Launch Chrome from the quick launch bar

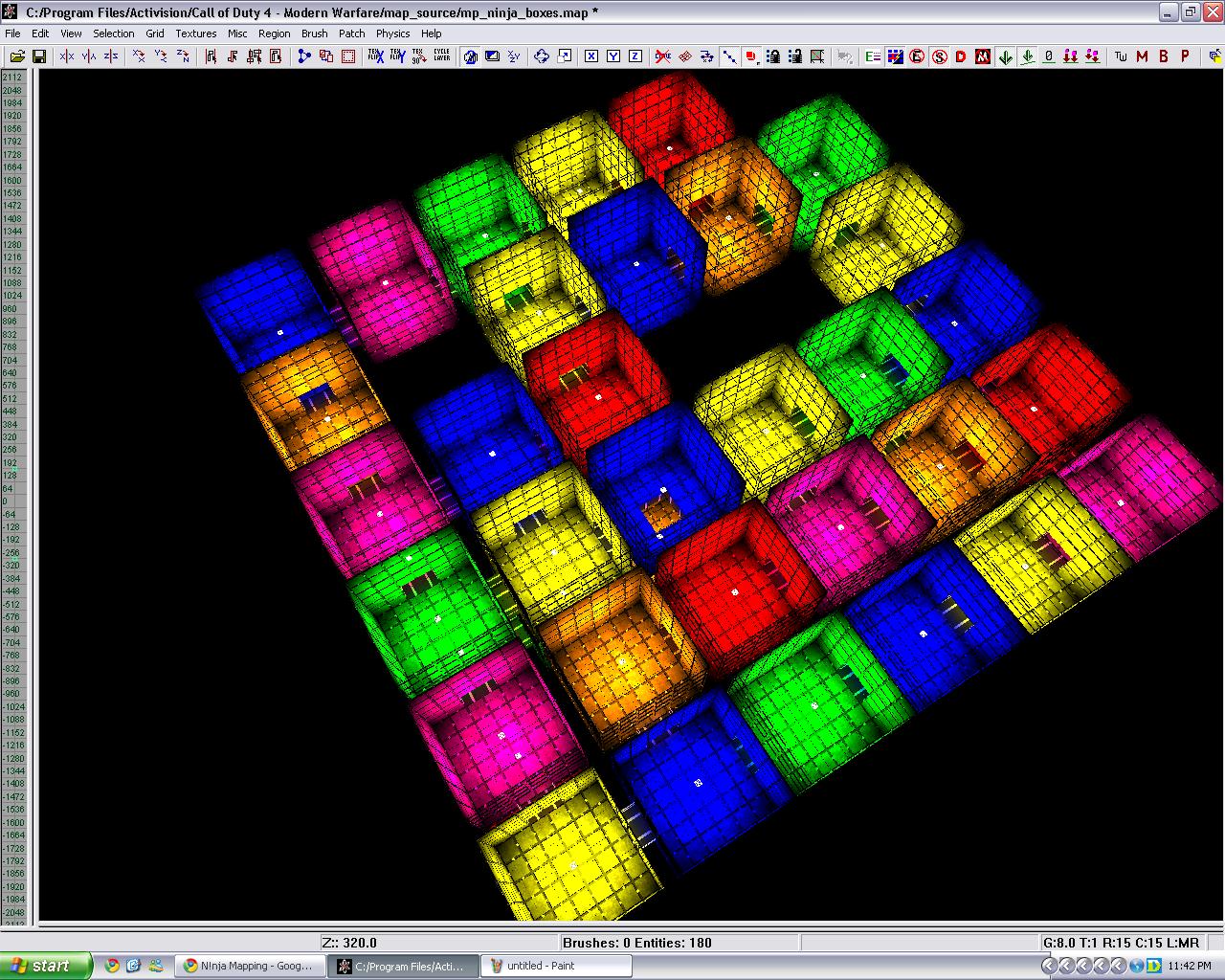tap(112, 966)
